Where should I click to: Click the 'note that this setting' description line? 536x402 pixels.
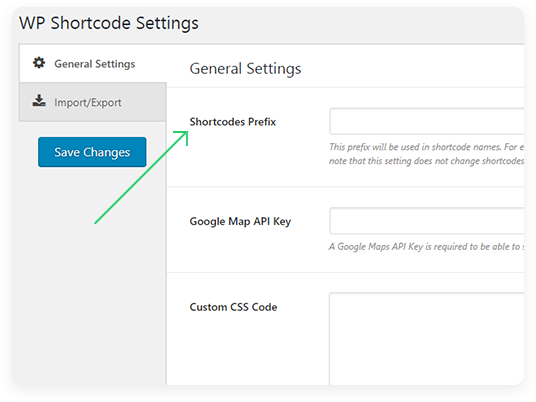(x=426, y=161)
